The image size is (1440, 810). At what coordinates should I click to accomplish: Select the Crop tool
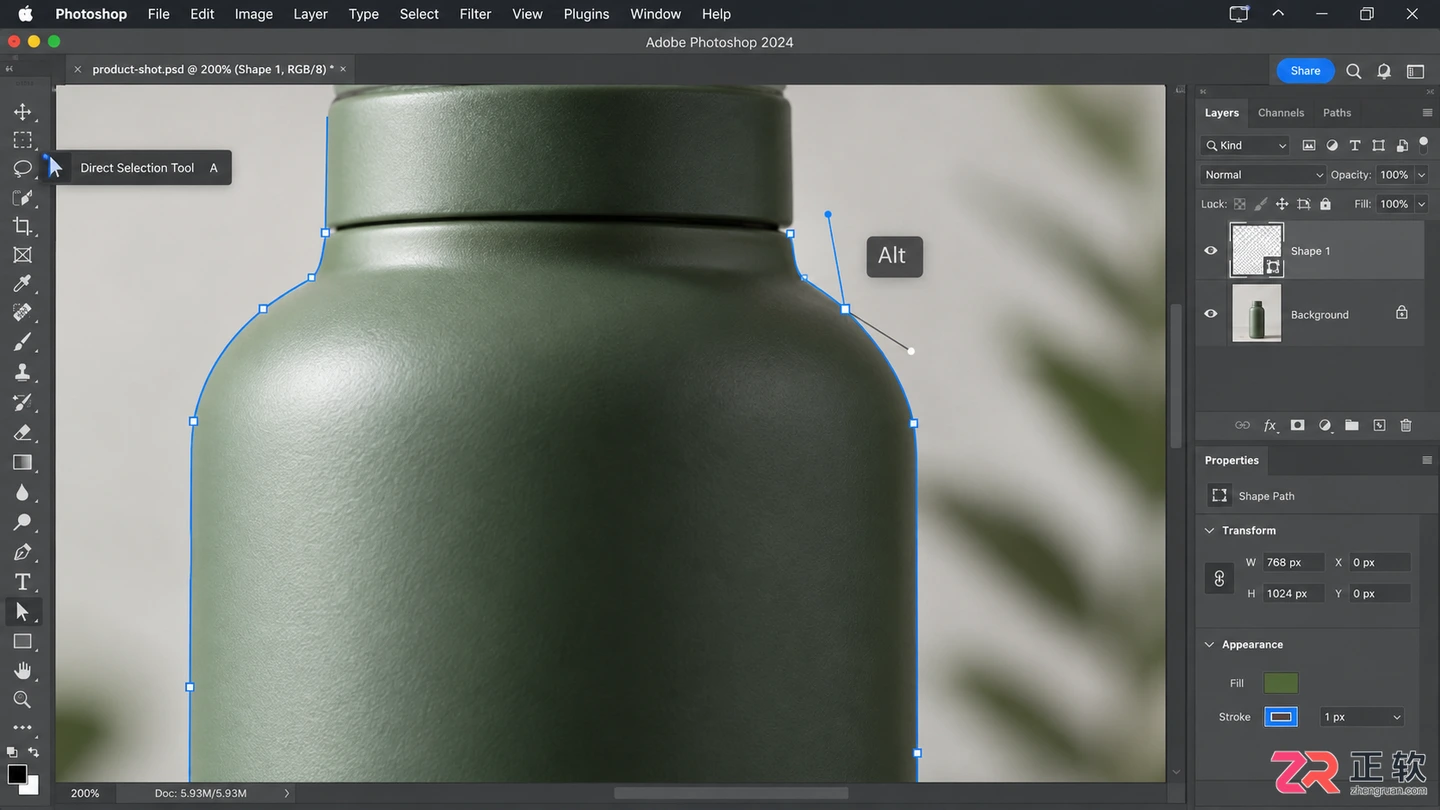[x=22, y=226]
